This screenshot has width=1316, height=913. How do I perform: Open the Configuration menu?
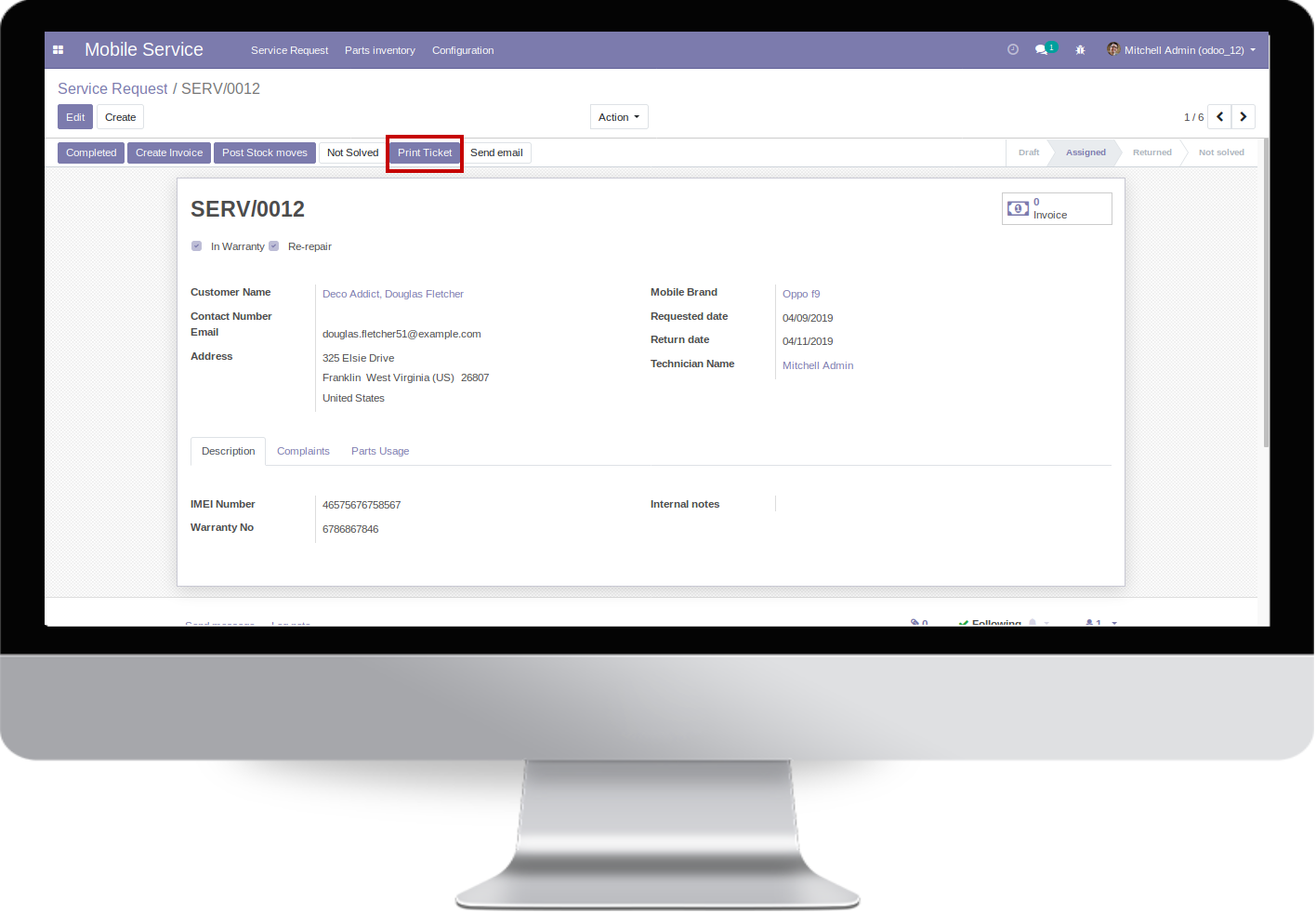(x=463, y=50)
